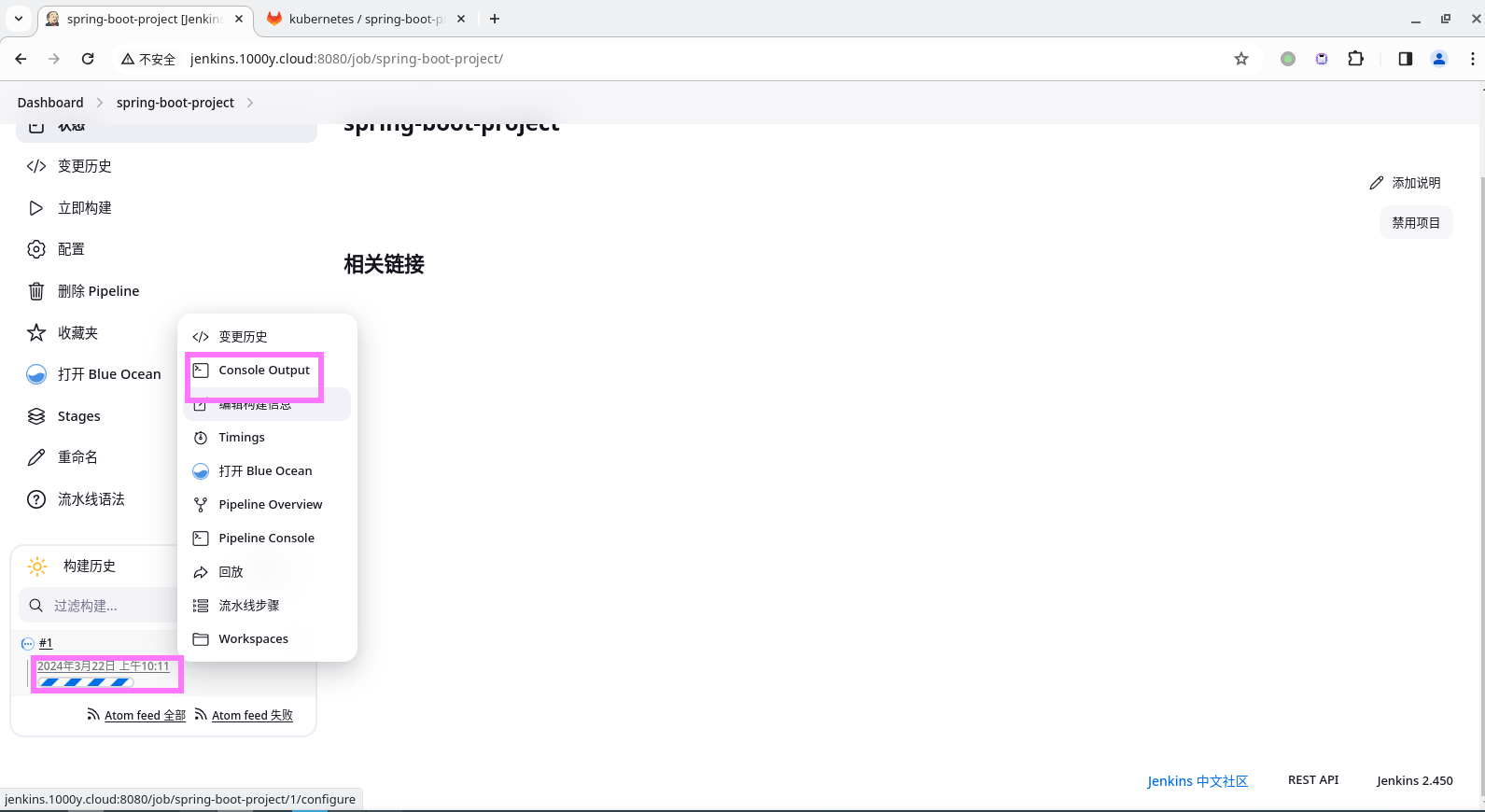Click the 禁用项目 button

(1416, 223)
